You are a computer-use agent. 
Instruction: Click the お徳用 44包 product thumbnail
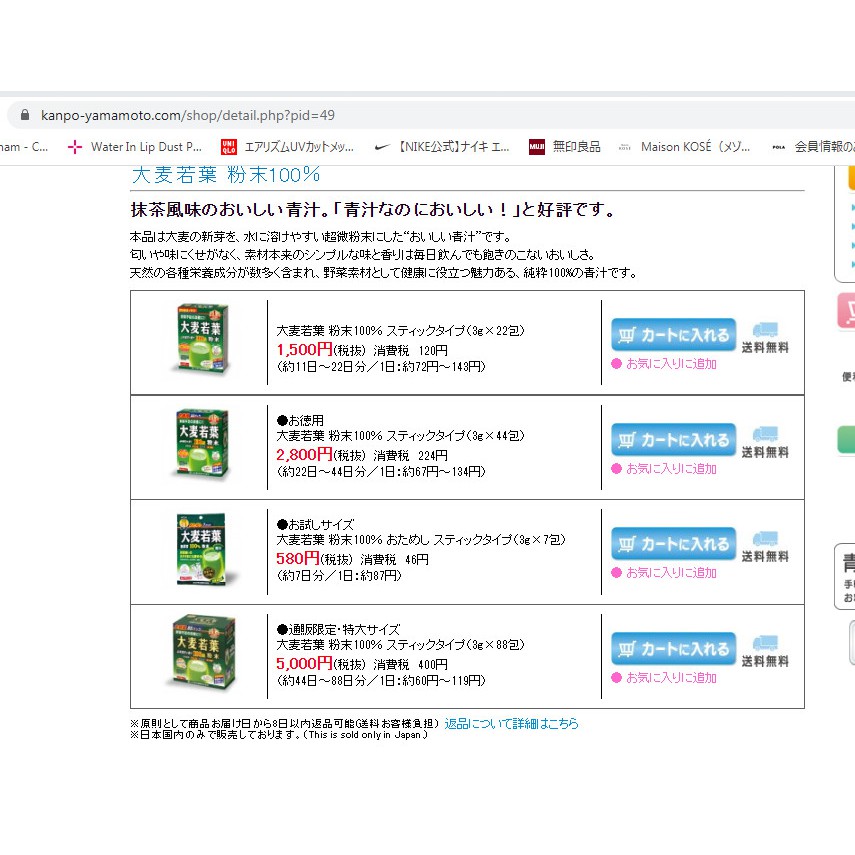tap(203, 445)
